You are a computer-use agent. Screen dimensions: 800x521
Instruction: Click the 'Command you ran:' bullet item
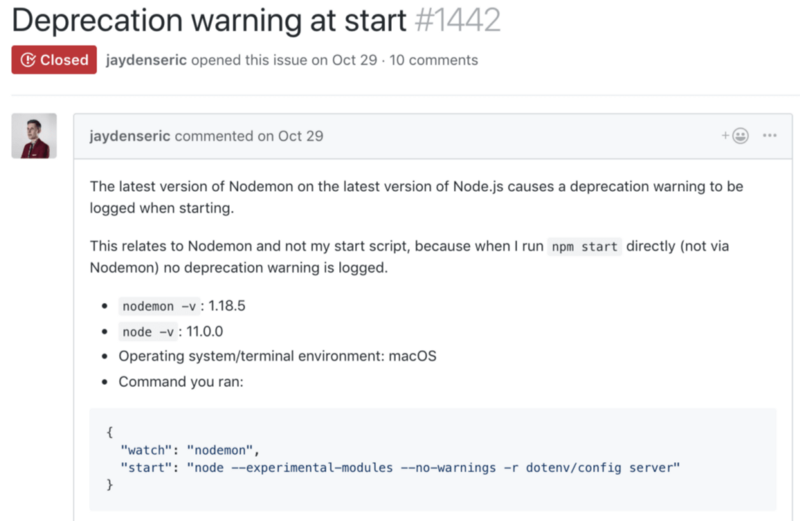[176, 381]
